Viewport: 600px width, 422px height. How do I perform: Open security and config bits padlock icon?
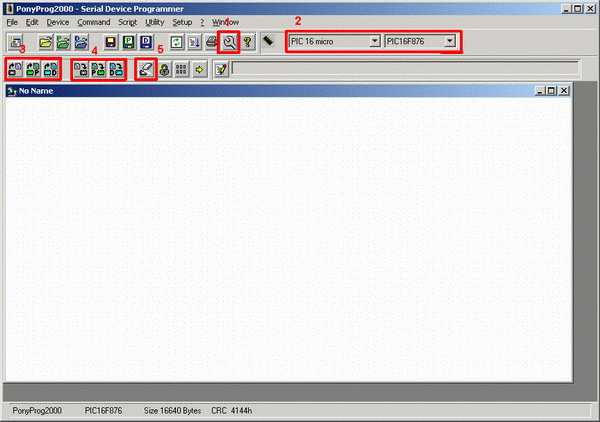pos(164,69)
